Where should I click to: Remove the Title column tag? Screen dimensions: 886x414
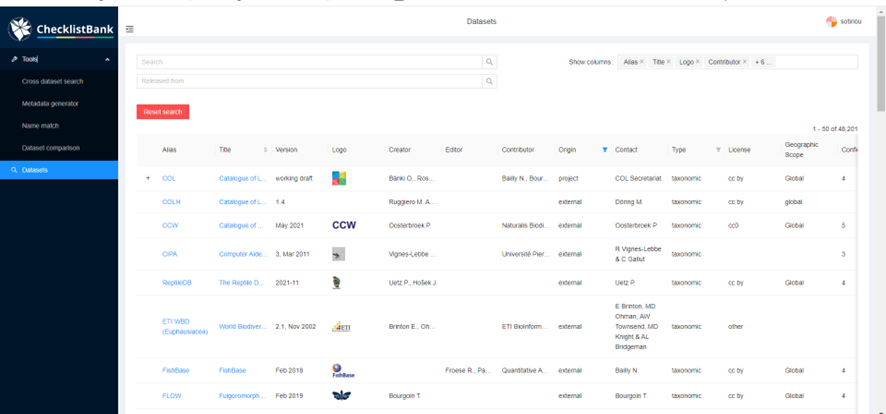pyautogui.click(x=668, y=62)
